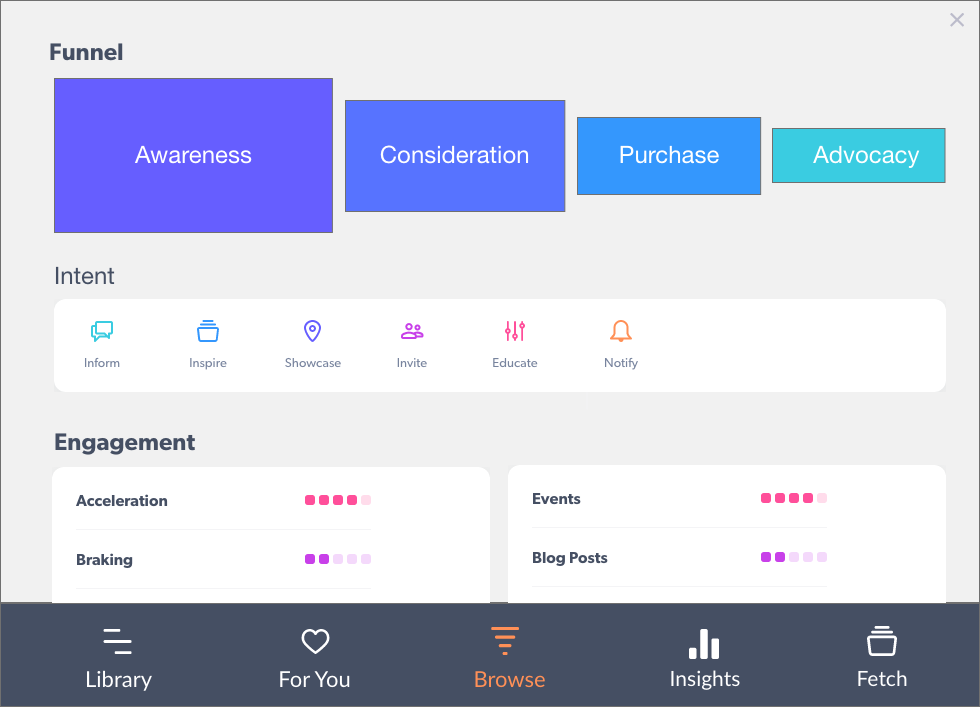Click the Educate sliders icon
The height and width of the screenshot is (707, 980).
(515, 332)
